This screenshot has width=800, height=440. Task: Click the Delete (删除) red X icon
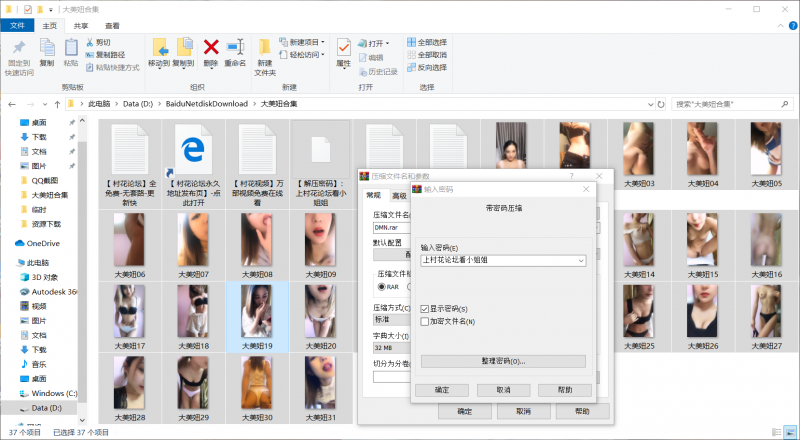pyautogui.click(x=211, y=47)
